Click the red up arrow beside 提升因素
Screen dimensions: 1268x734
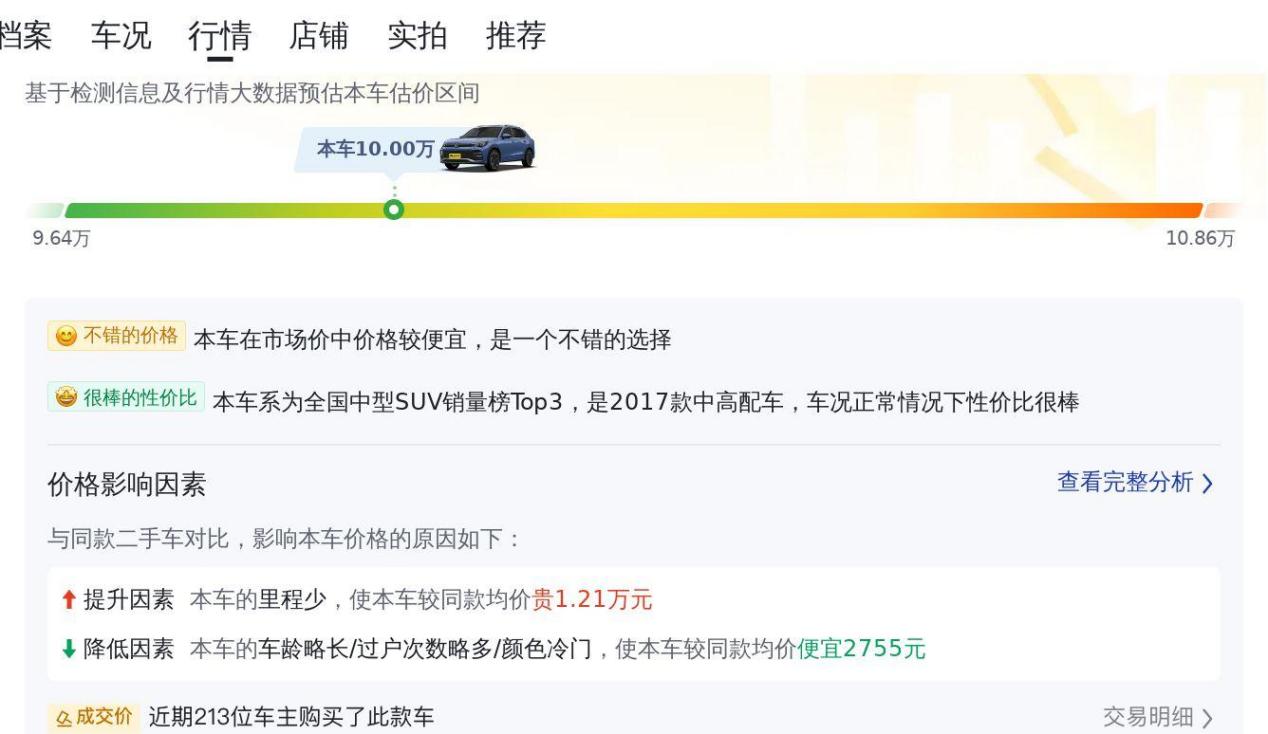pos(67,600)
